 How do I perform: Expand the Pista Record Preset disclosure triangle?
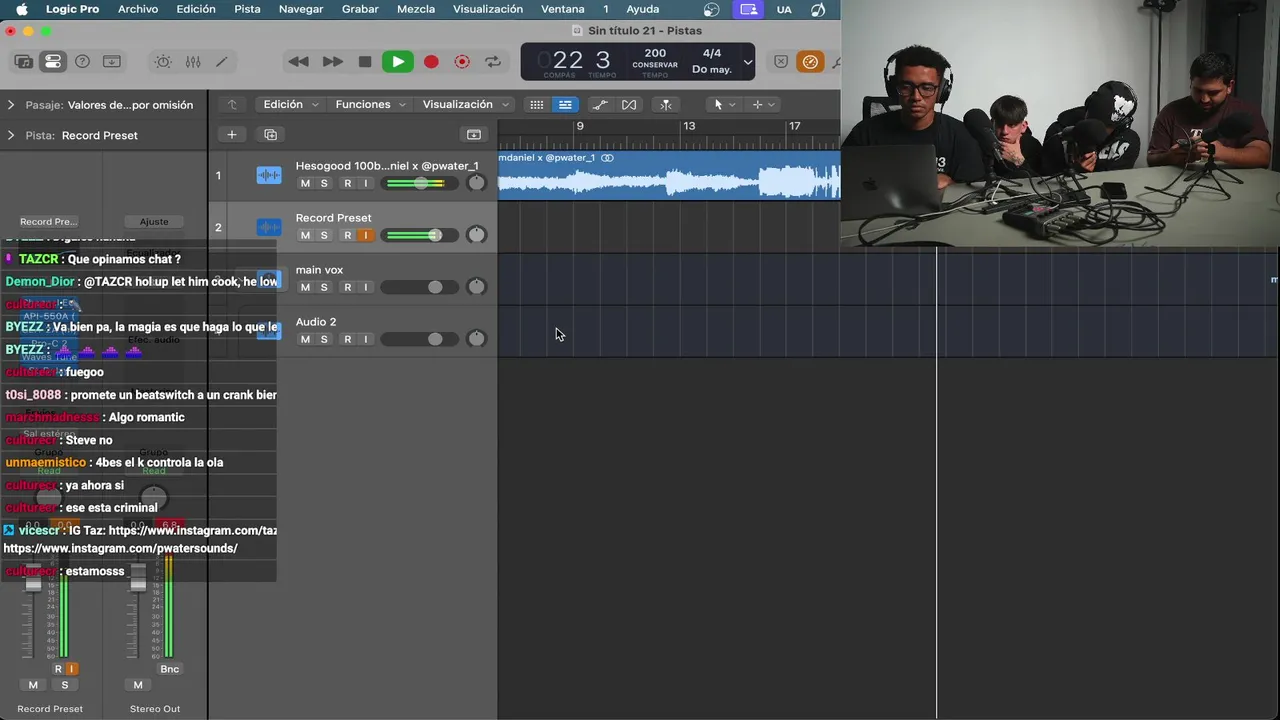point(11,135)
